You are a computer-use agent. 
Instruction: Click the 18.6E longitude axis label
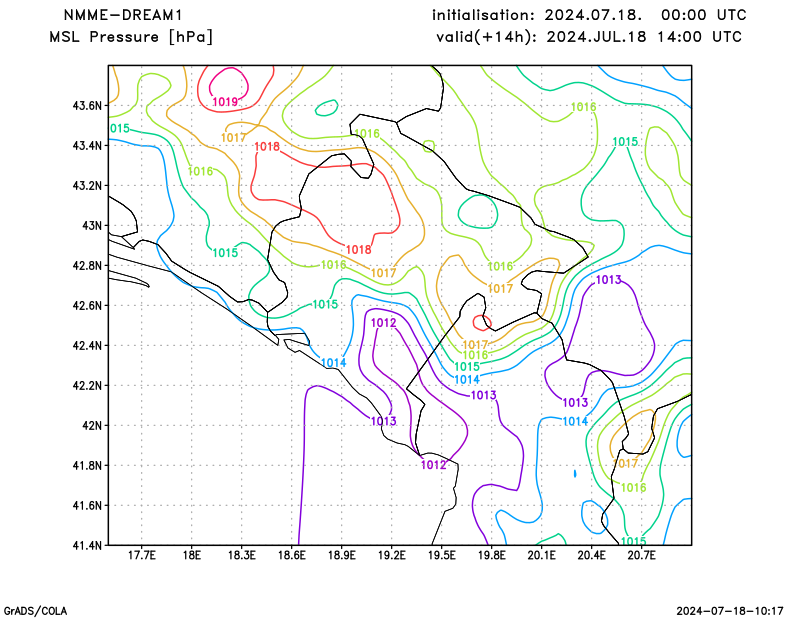291,555
